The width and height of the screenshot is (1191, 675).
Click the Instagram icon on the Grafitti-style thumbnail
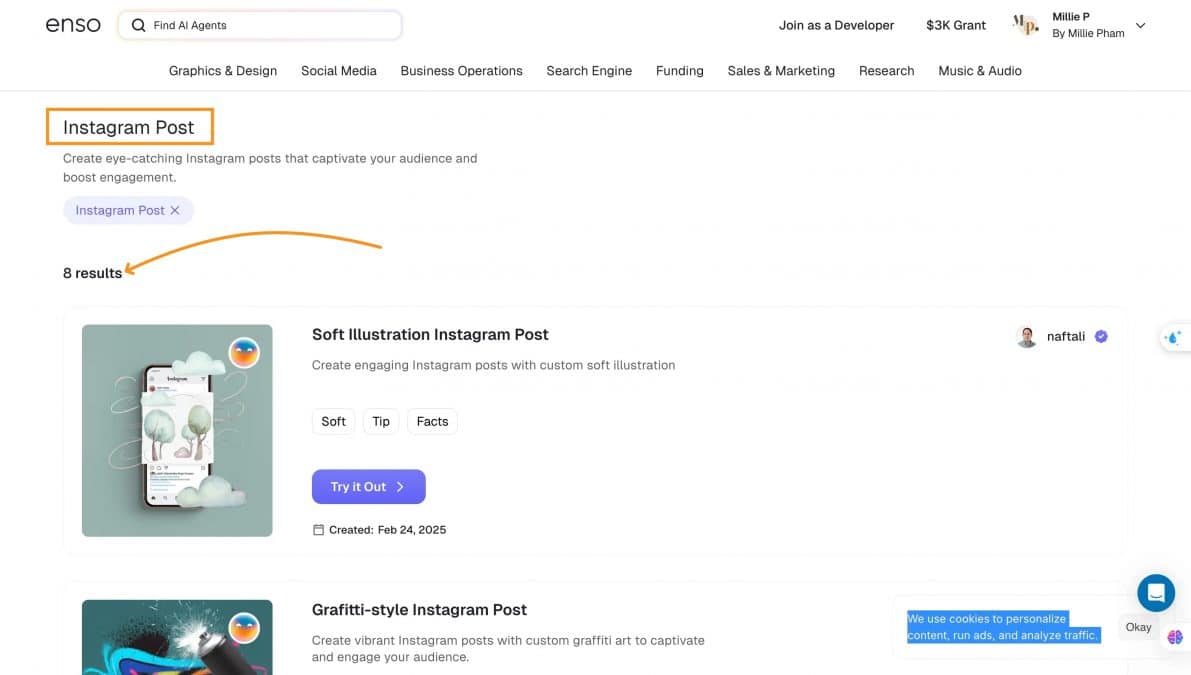click(245, 627)
